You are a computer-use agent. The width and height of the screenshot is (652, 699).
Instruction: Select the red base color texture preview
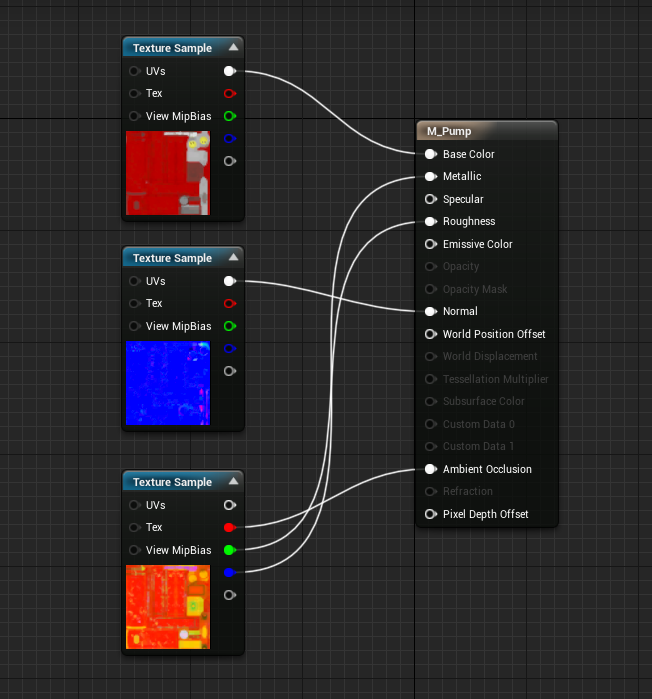click(168, 173)
